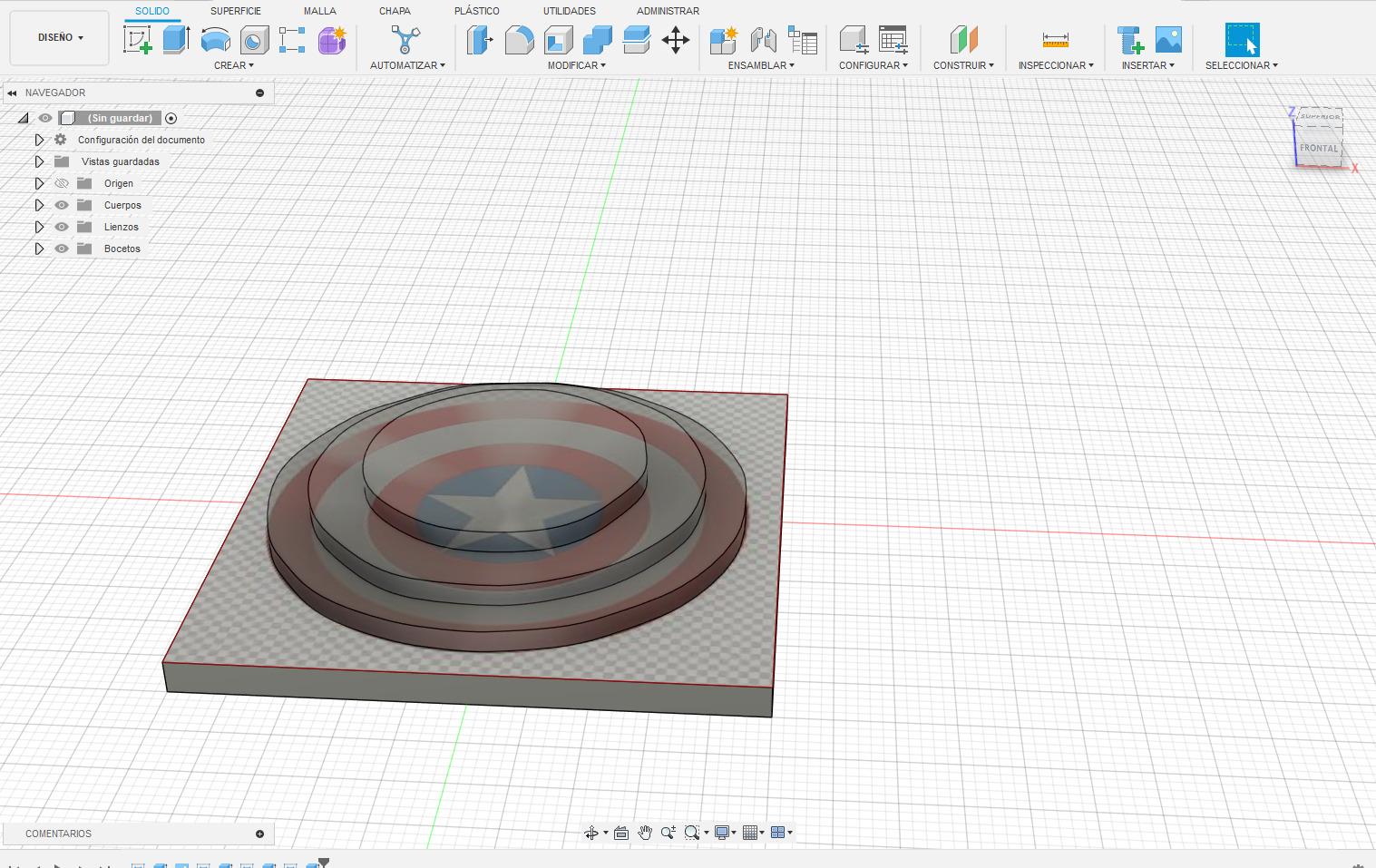Select the Extrude tool
The height and width of the screenshot is (868, 1376).
point(176,40)
